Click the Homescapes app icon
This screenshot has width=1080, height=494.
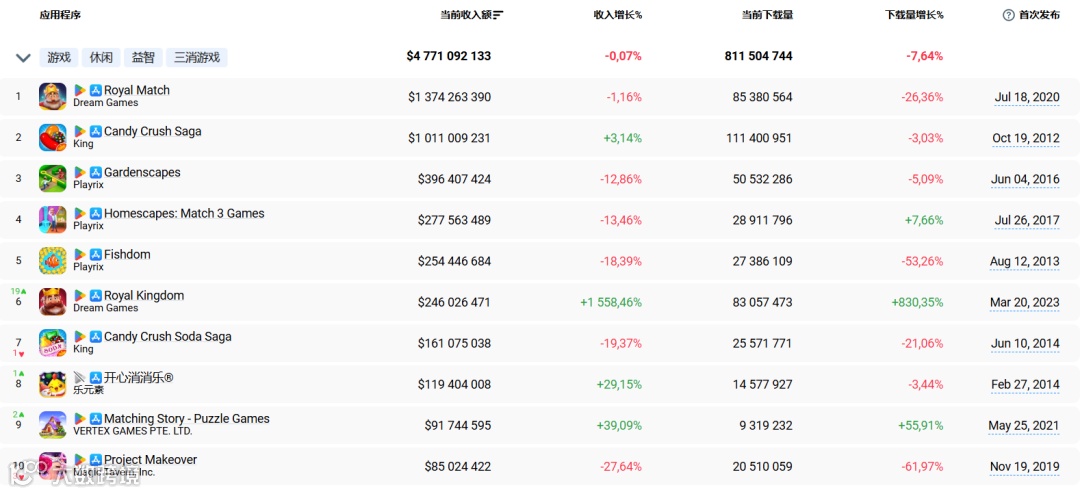pyautogui.click(x=53, y=220)
